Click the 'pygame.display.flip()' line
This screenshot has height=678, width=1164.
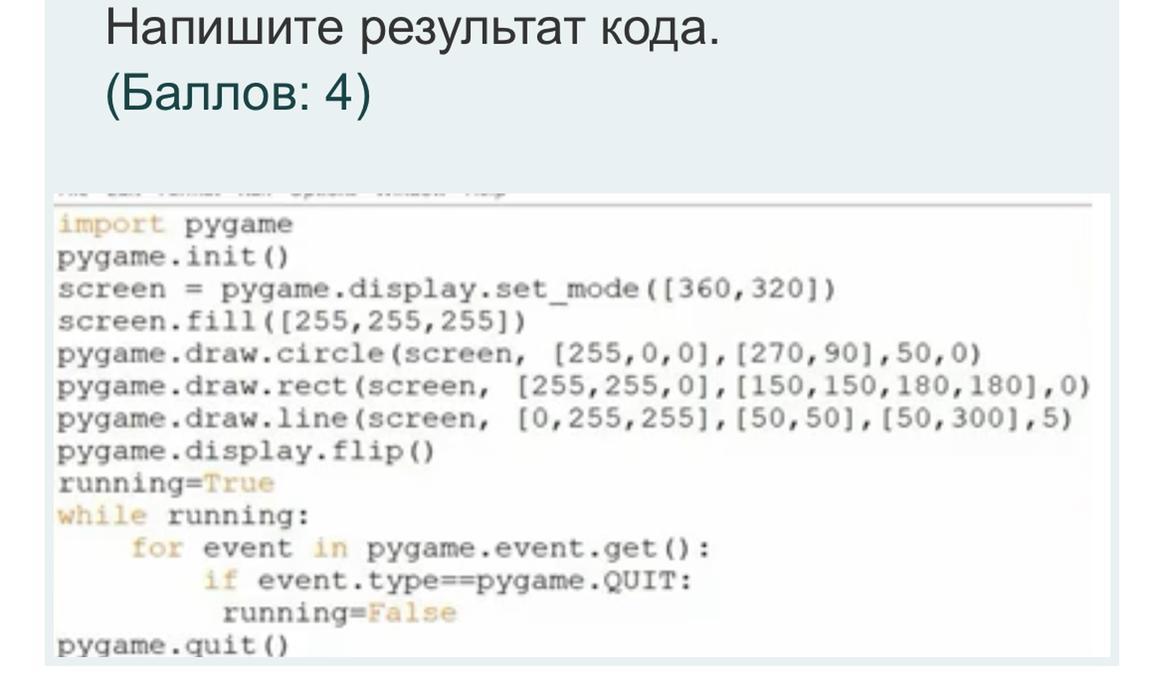(246, 451)
